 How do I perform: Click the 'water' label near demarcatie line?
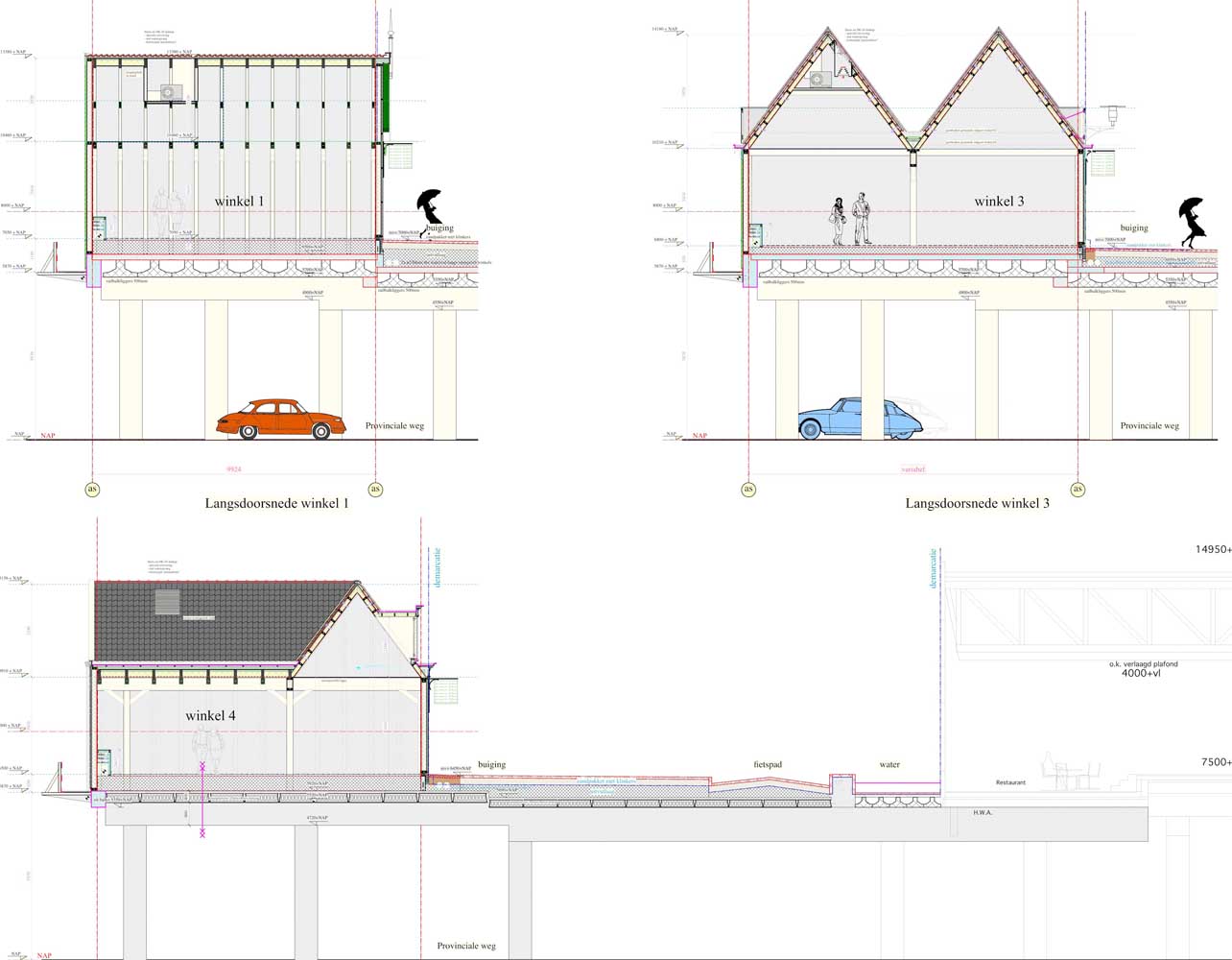click(889, 764)
